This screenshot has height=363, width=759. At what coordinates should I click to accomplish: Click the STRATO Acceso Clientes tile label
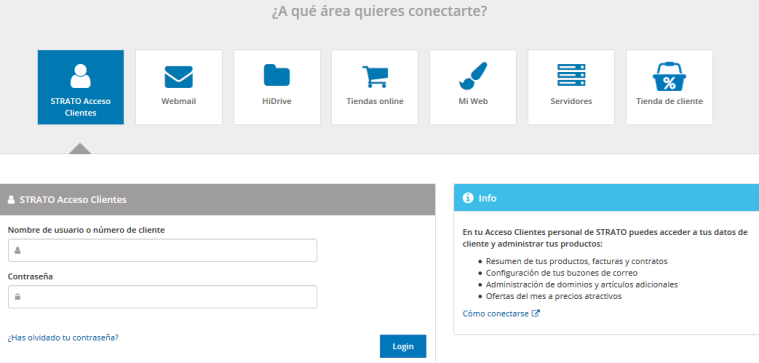tap(80, 107)
